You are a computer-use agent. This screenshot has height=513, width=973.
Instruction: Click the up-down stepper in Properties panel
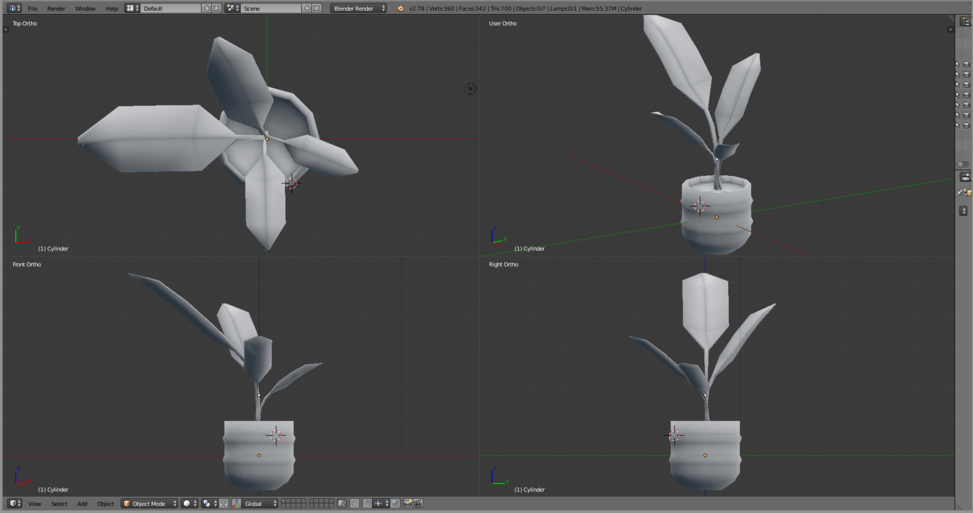[x=963, y=211]
